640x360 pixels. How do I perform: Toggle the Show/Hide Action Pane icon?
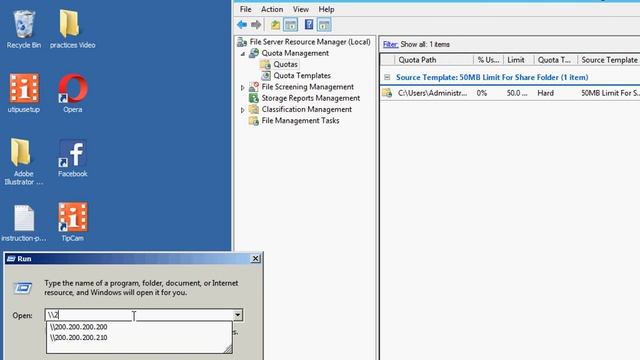pos(324,25)
